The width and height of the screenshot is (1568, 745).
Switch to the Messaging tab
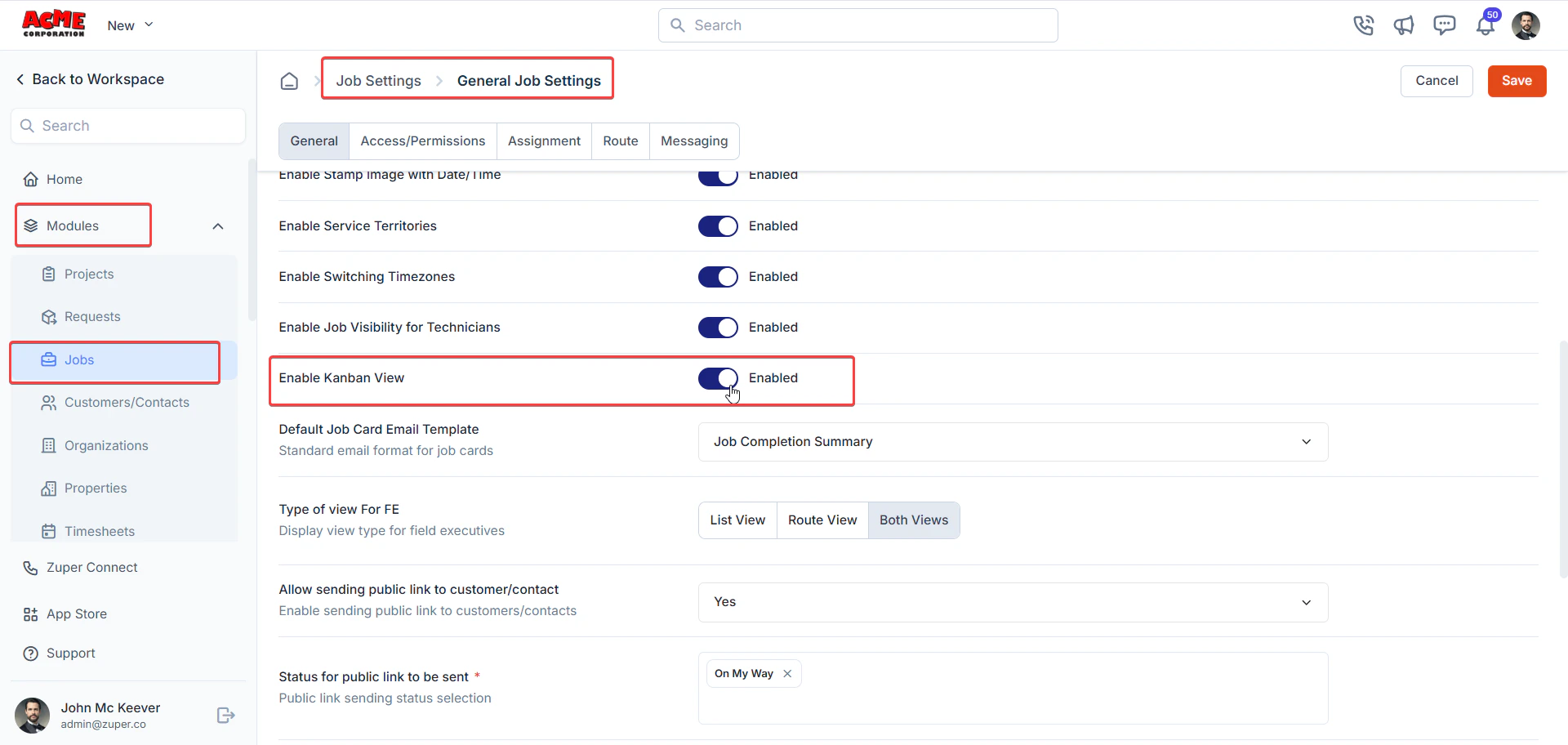pos(694,141)
